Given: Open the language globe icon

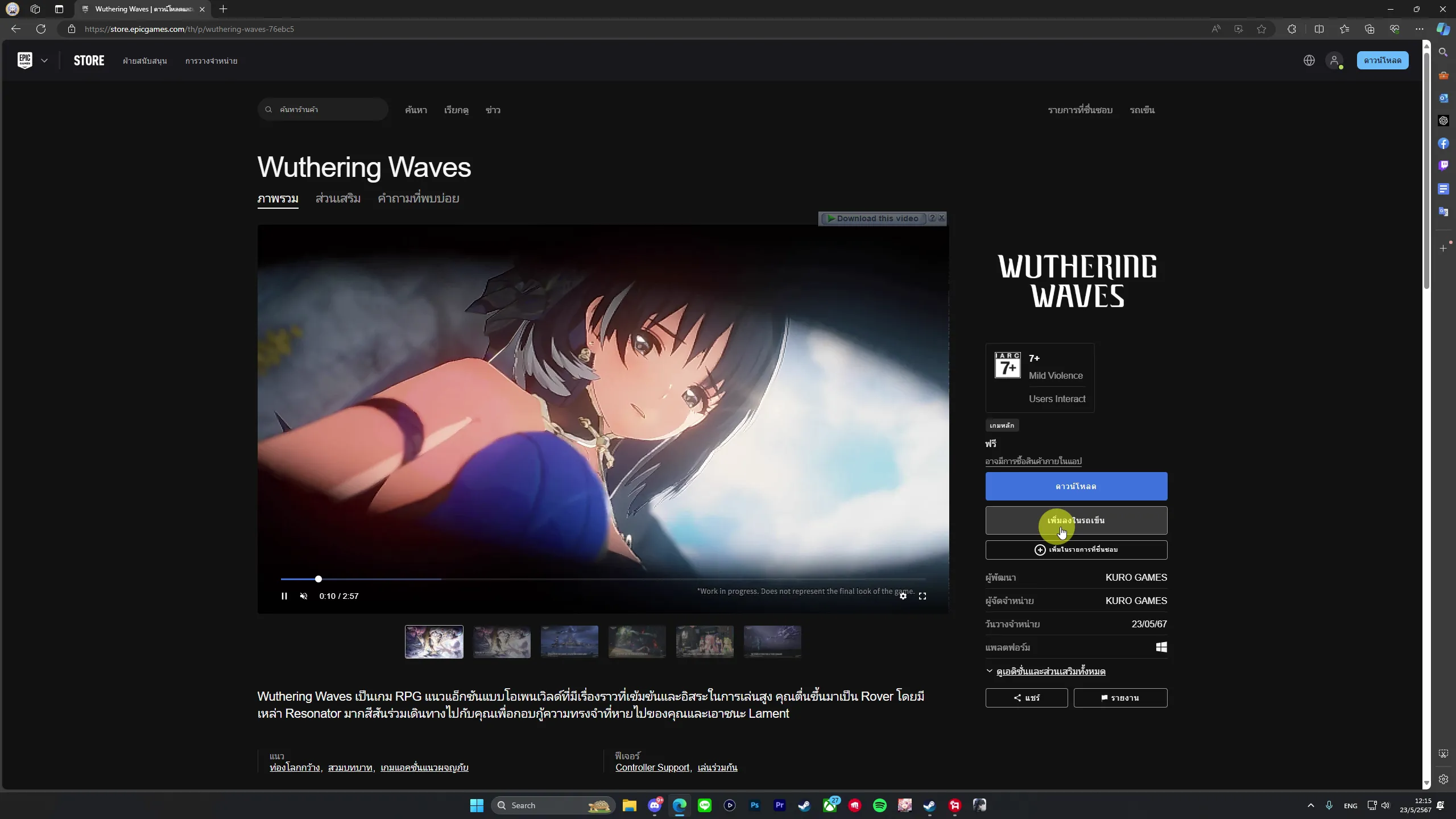Looking at the screenshot, I should [1309, 60].
